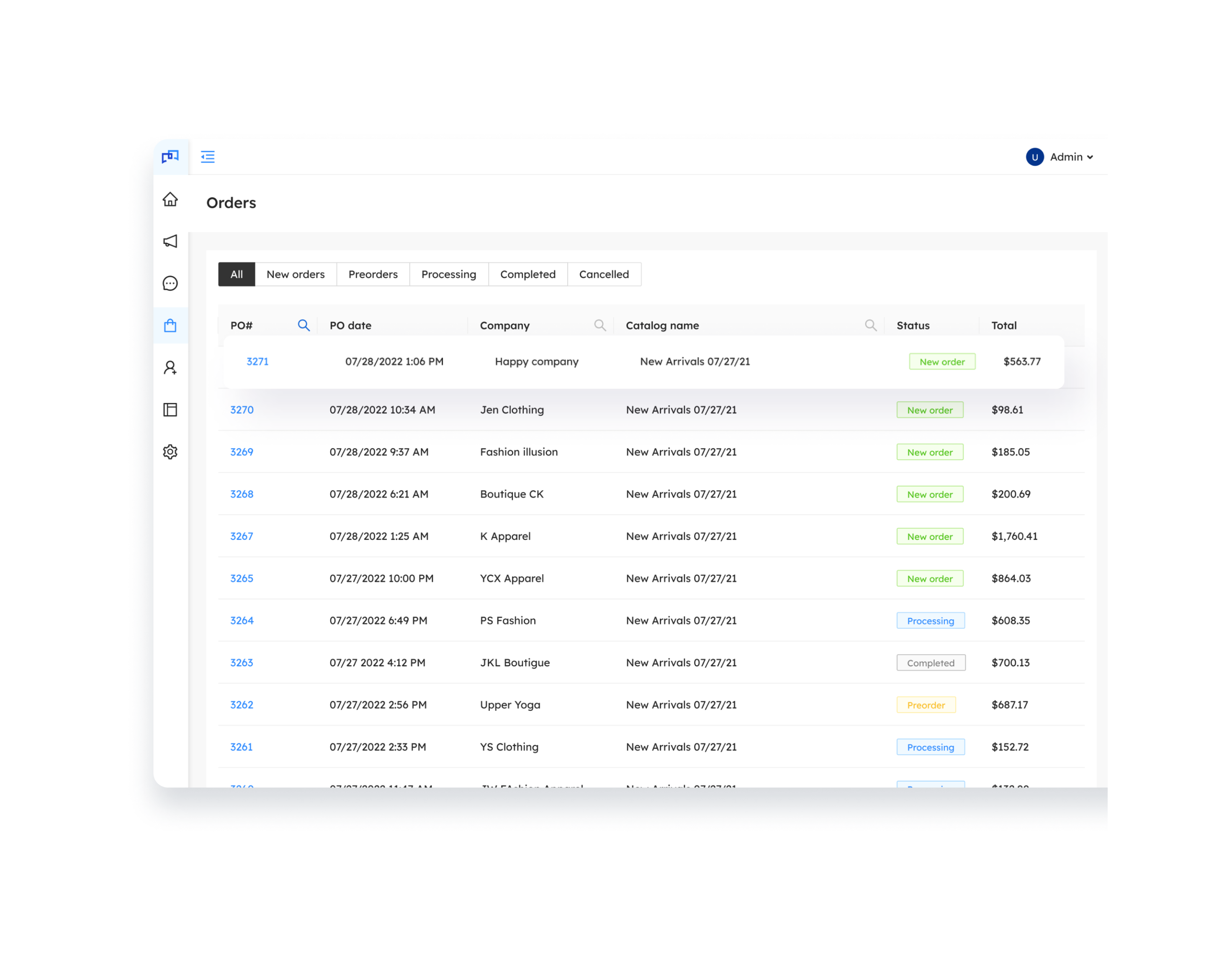Switch to the Processing tab
Image resolution: width=1232 pixels, height=965 pixels.
pyautogui.click(x=449, y=274)
